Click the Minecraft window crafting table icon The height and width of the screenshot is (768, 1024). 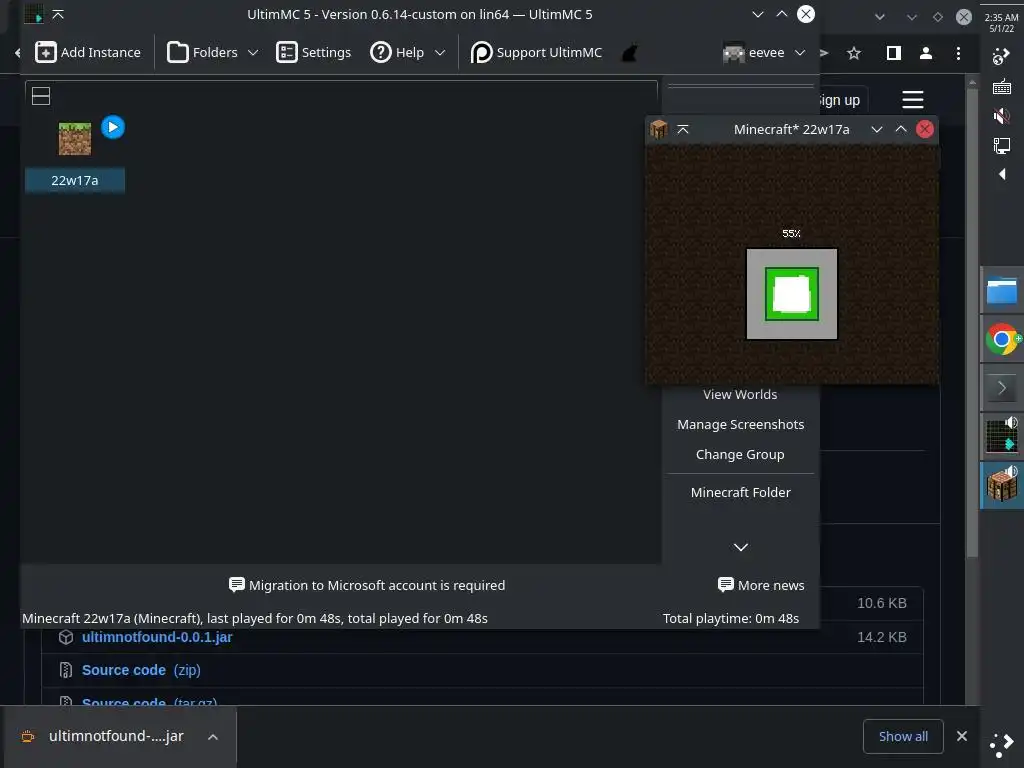pyautogui.click(x=658, y=129)
